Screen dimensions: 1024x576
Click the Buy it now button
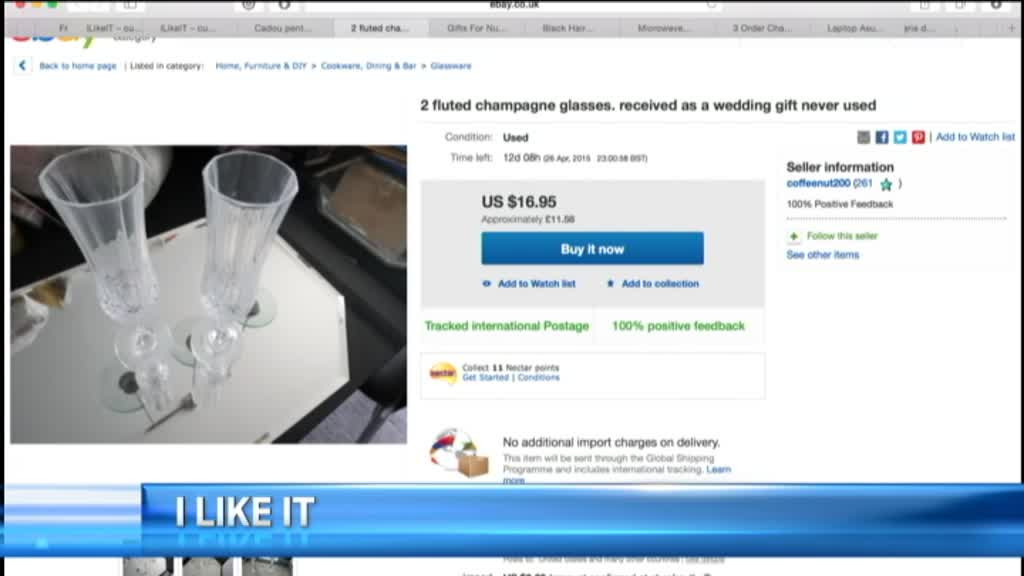click(x=592, y=248)
